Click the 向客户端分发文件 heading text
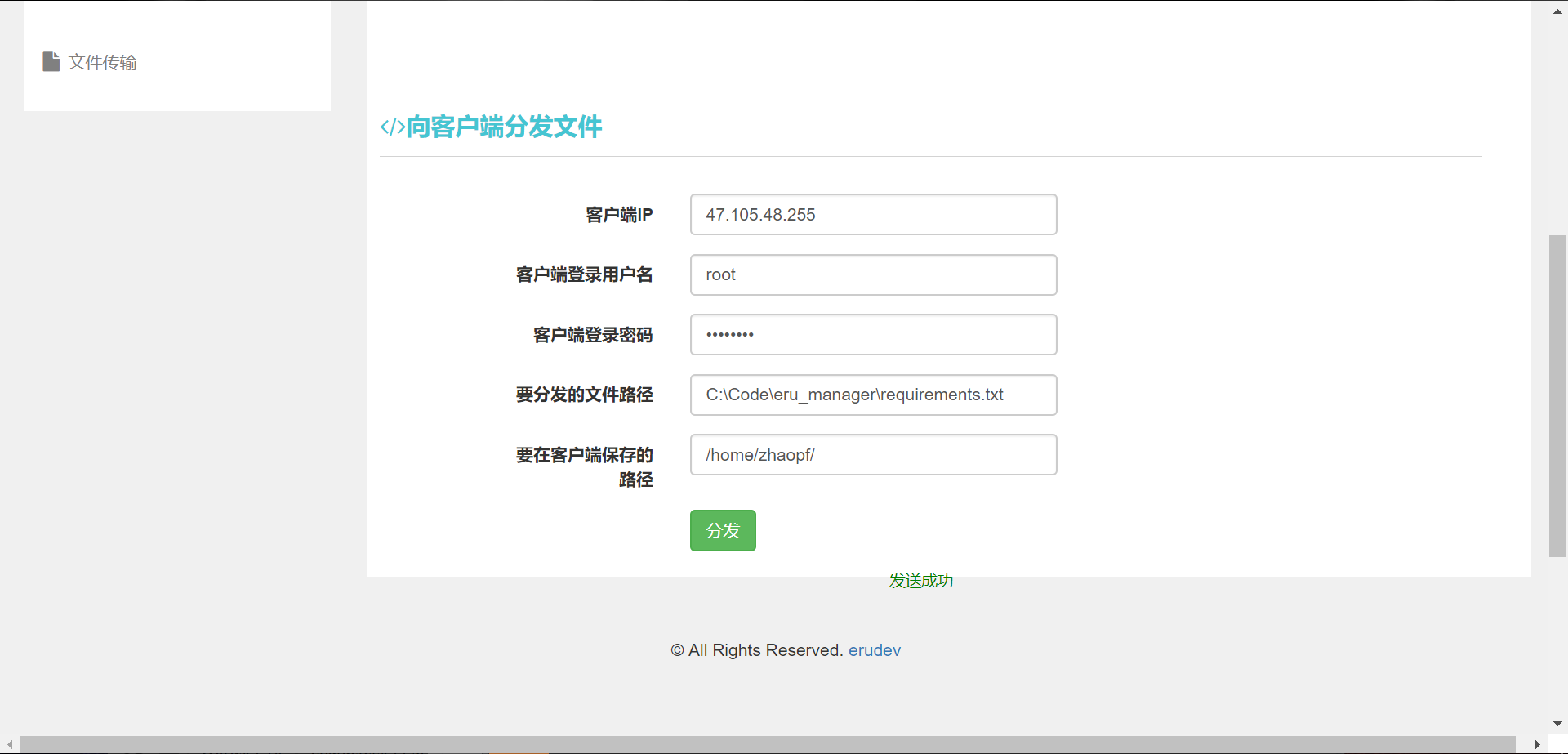 (x=505, y=127)
